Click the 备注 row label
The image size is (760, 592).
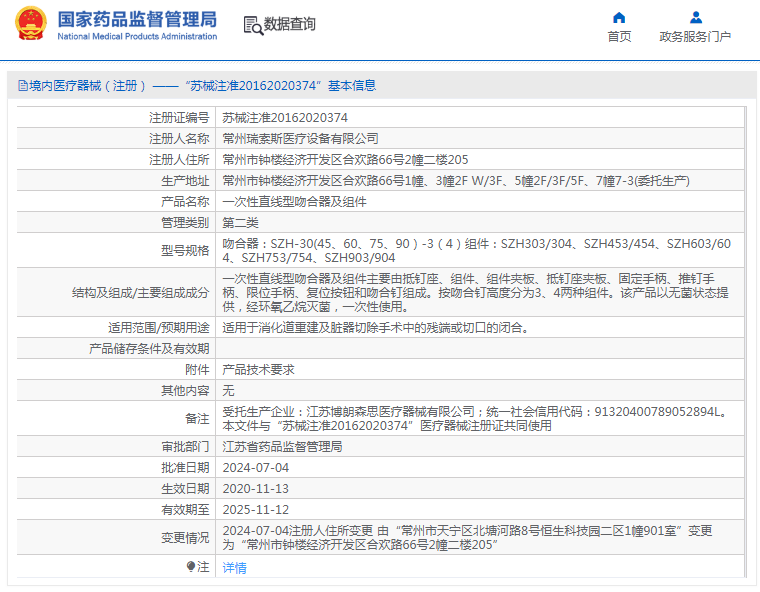(x=197, y=418)
